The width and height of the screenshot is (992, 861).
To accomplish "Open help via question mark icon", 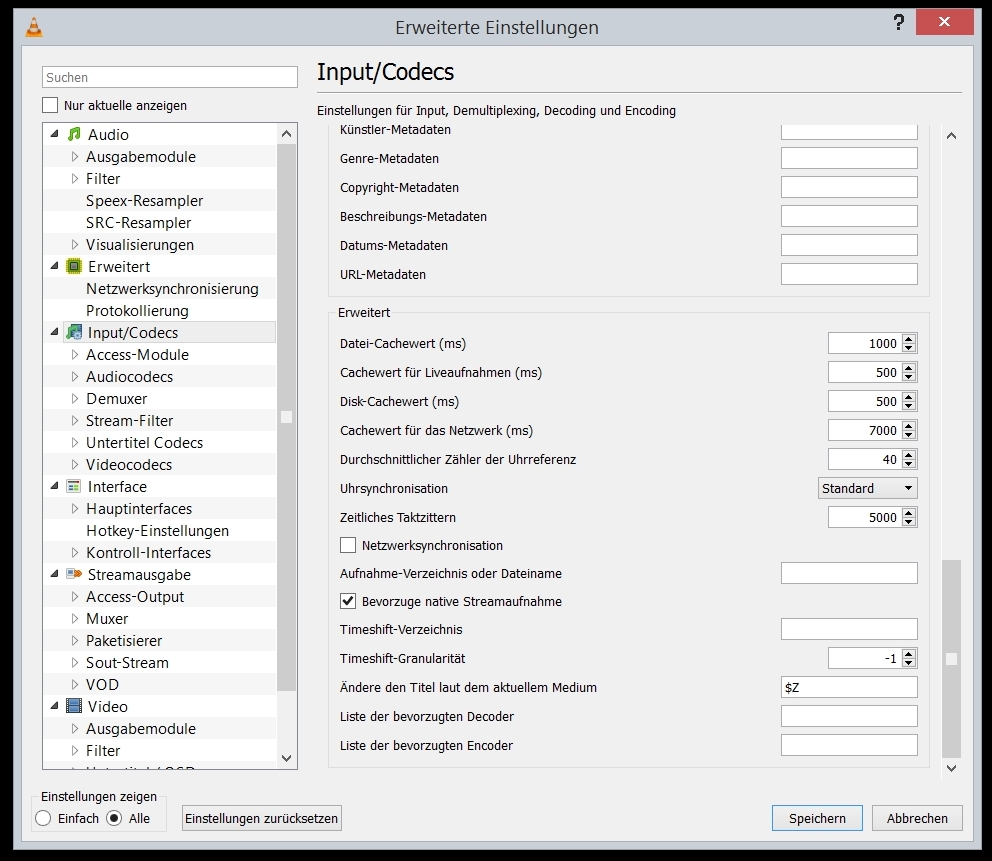I will click(x=898, y=23).
